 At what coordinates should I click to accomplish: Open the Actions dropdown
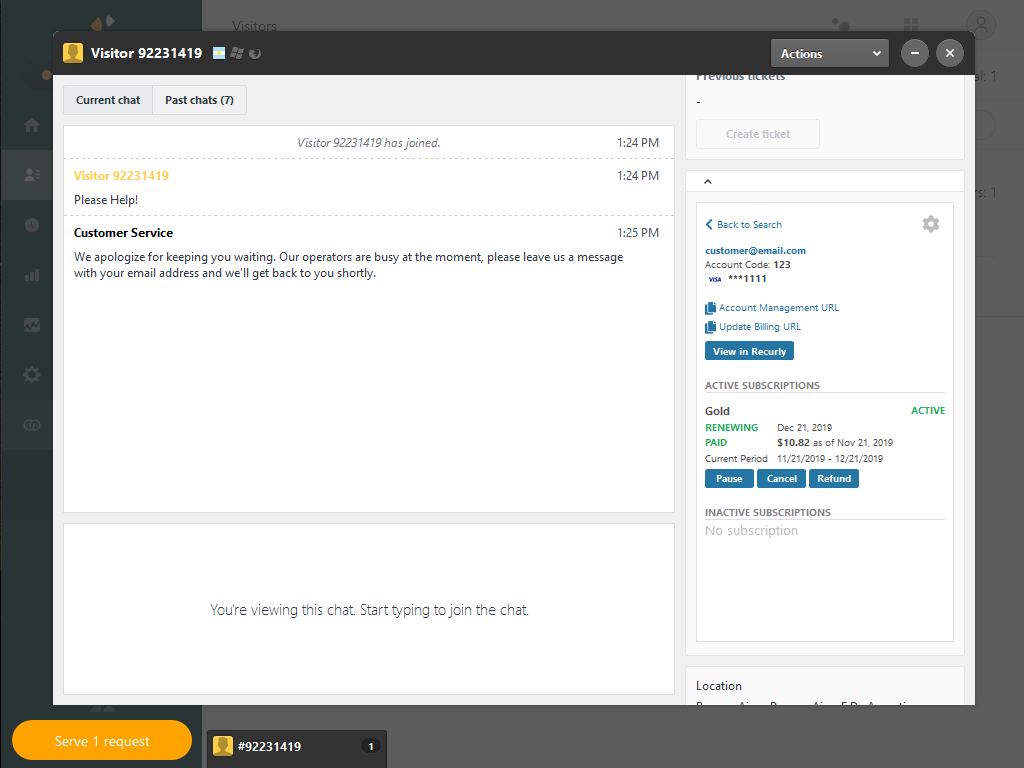829,54
